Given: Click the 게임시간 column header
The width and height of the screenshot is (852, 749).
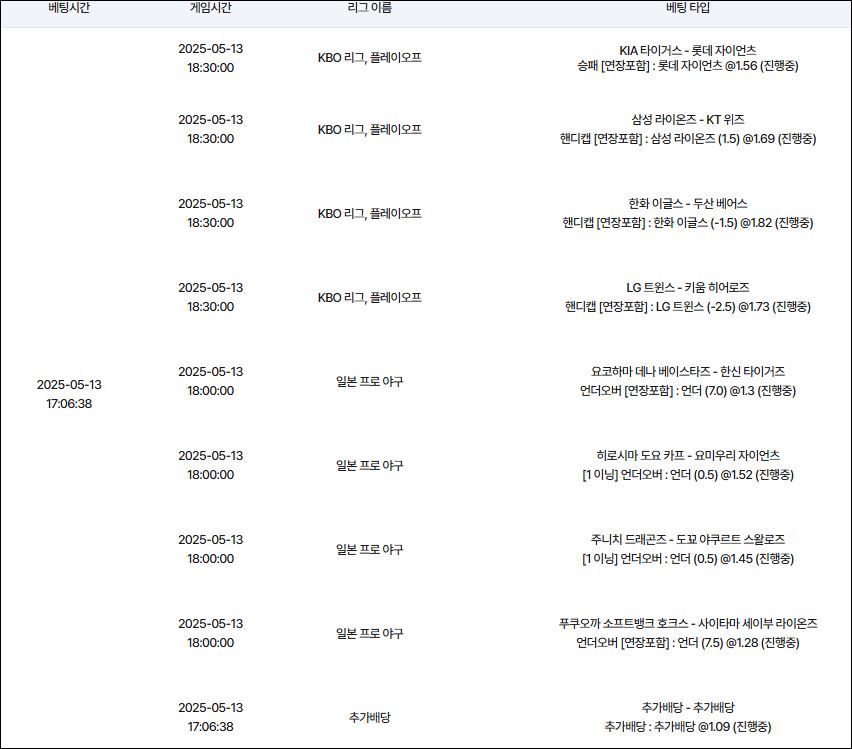Looking at the screenshot, I should pyautogui.click(x=210, y=8).
